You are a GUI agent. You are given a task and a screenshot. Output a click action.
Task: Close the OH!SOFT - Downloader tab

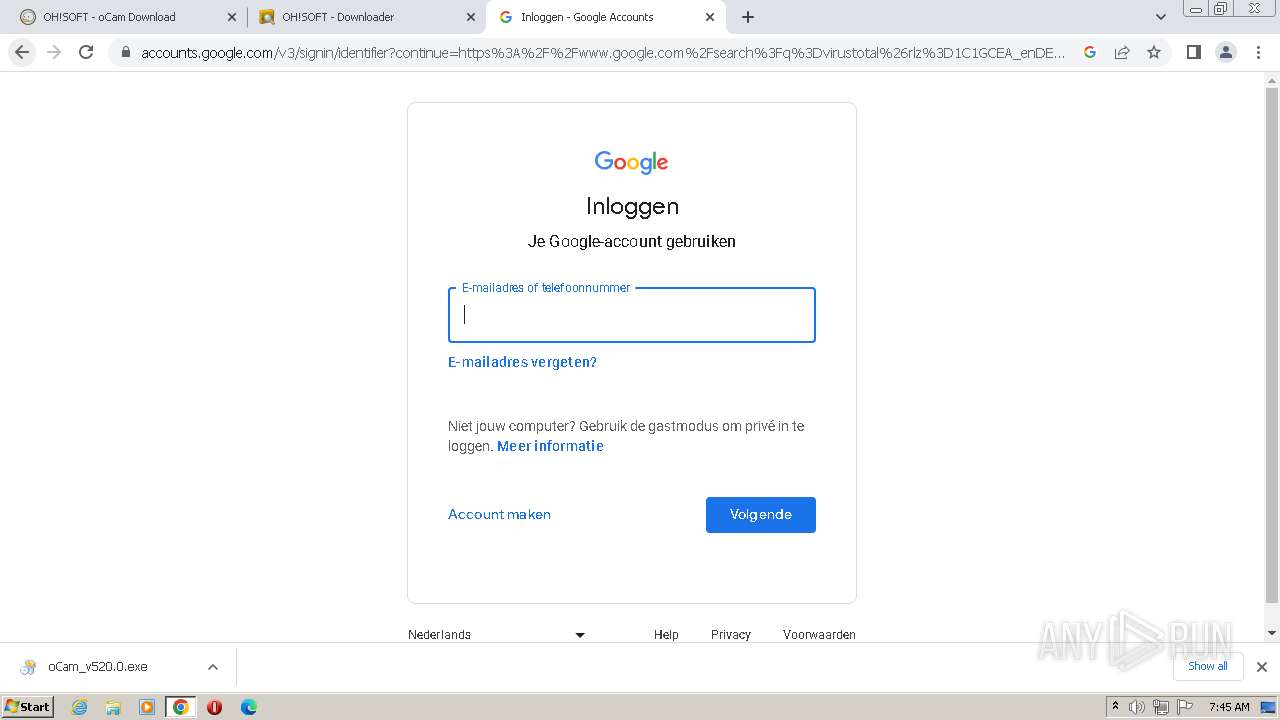click(471, 17)
